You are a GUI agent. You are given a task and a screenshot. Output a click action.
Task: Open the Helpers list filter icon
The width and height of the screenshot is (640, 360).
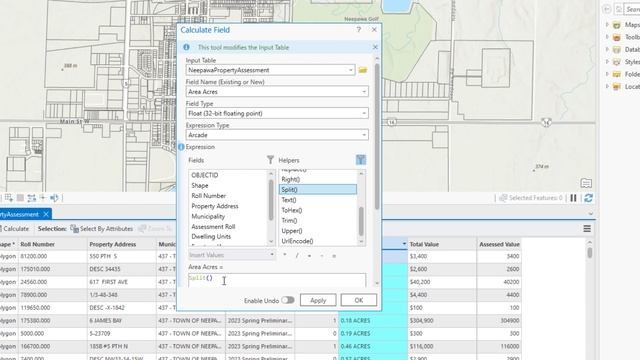pos(361,160)
